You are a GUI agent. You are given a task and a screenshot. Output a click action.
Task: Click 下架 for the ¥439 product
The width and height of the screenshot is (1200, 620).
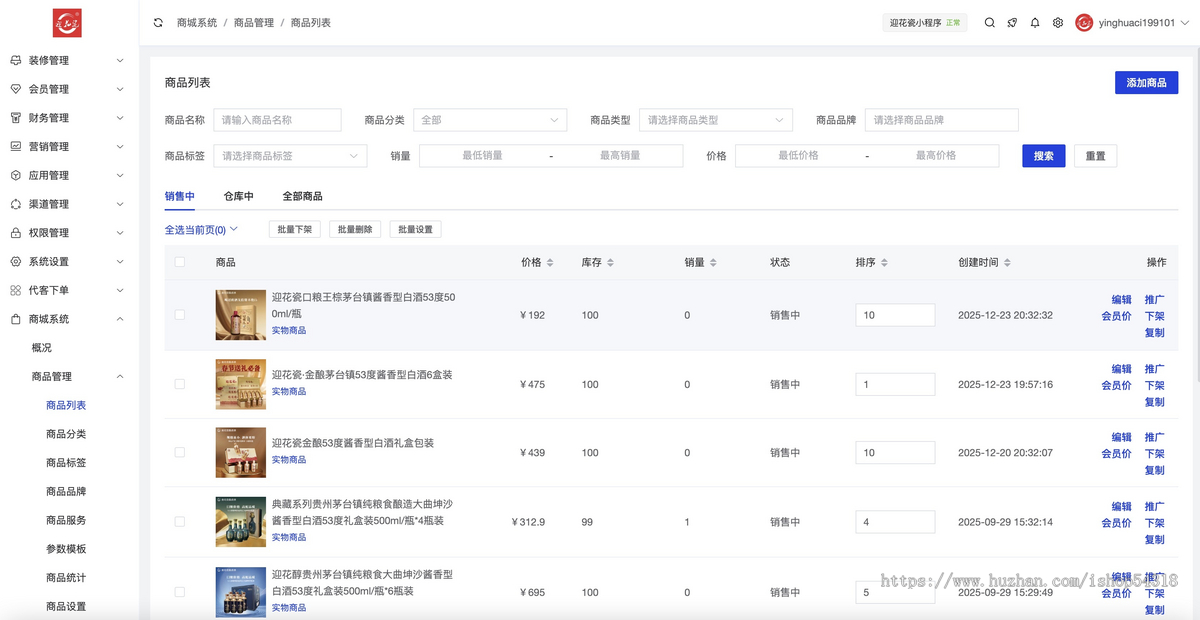coord(1154,454)
